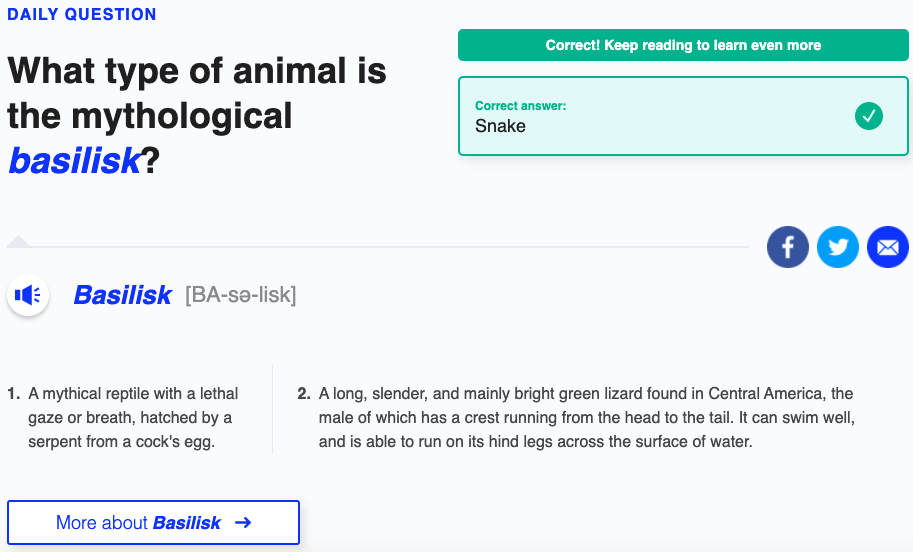Click definition number 1 marker
This screenshot has height=552, width=913.
coord(13,394)
